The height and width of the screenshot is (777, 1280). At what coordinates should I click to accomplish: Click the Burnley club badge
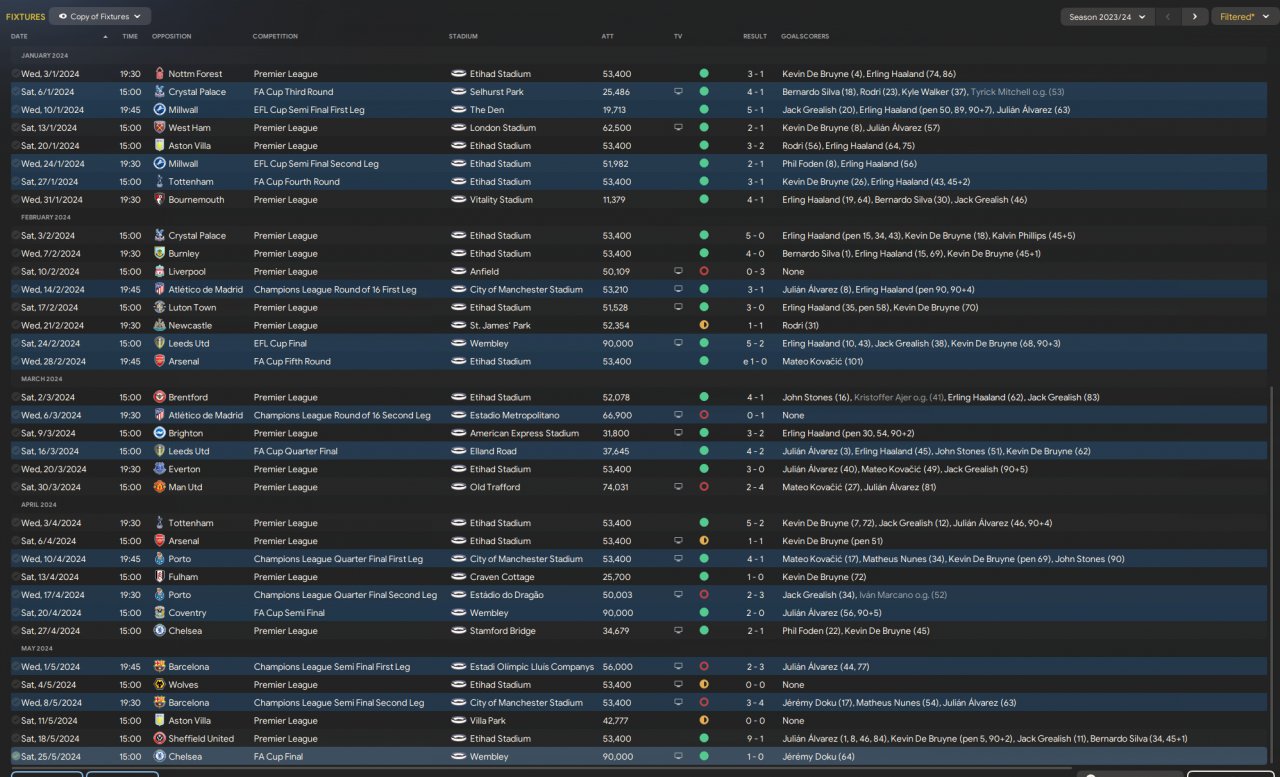[159, 254]
